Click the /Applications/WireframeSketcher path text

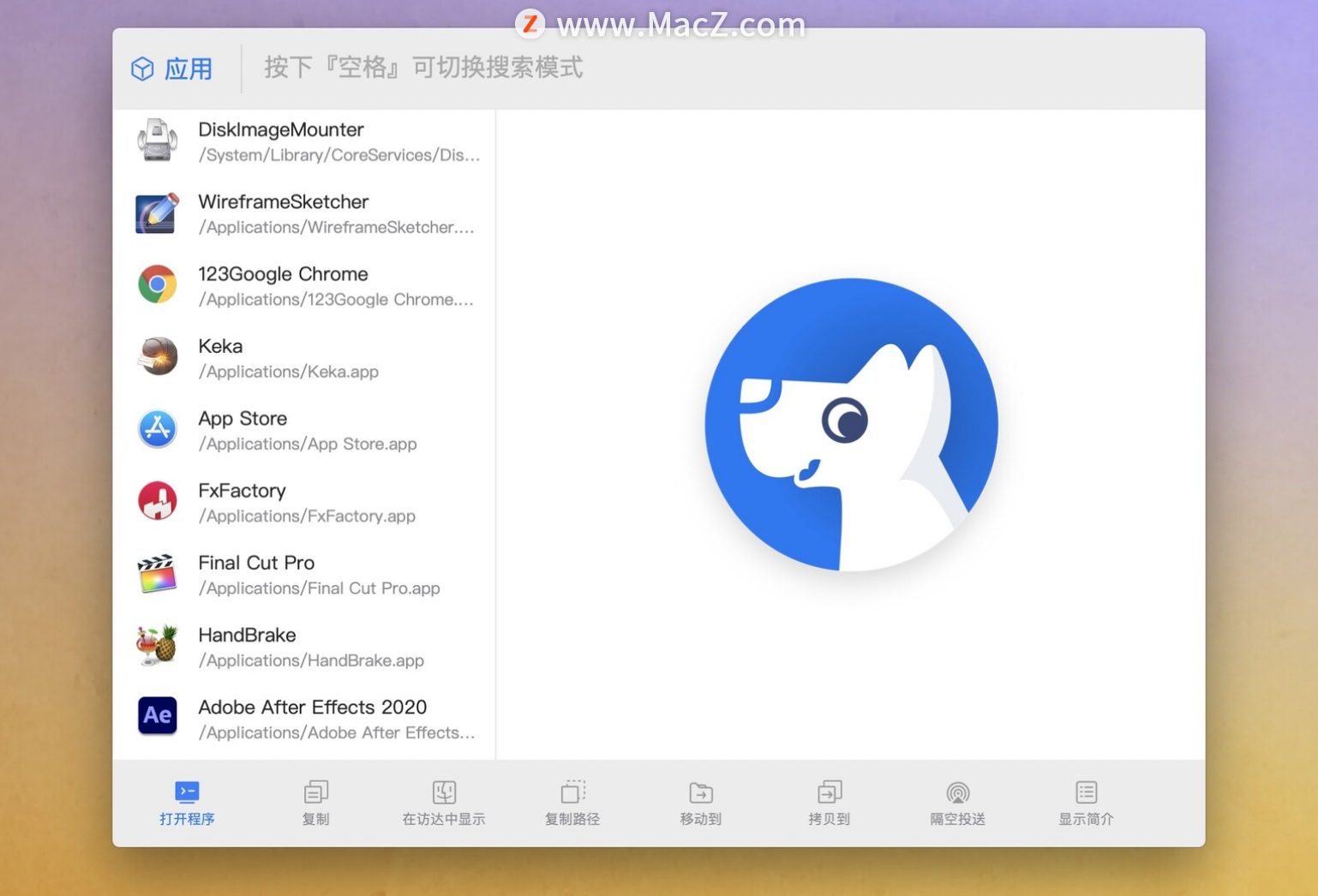coord(337,227)
